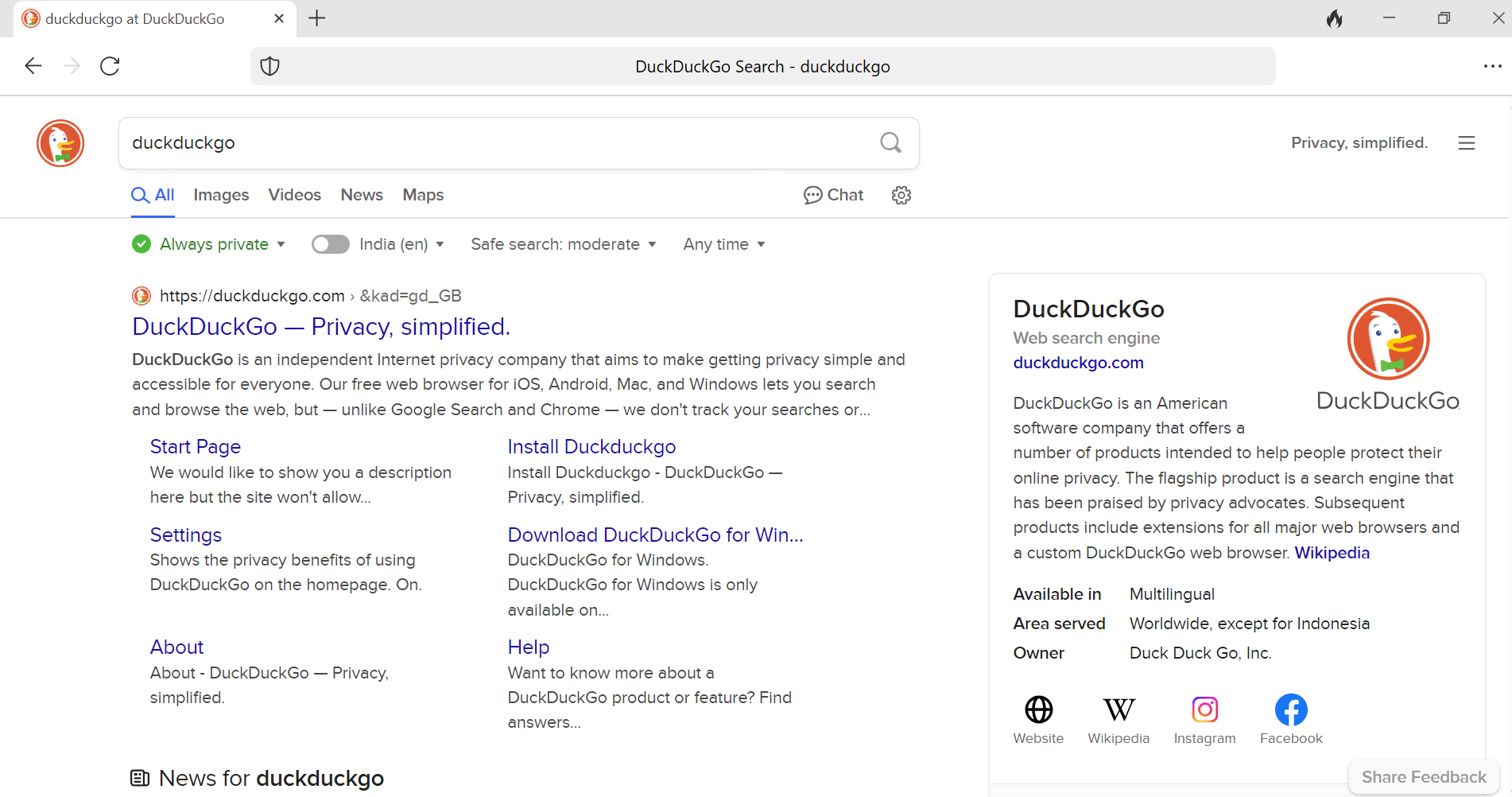Click the Share Feedback button
1512x797 pixels.
(1424, 777)
